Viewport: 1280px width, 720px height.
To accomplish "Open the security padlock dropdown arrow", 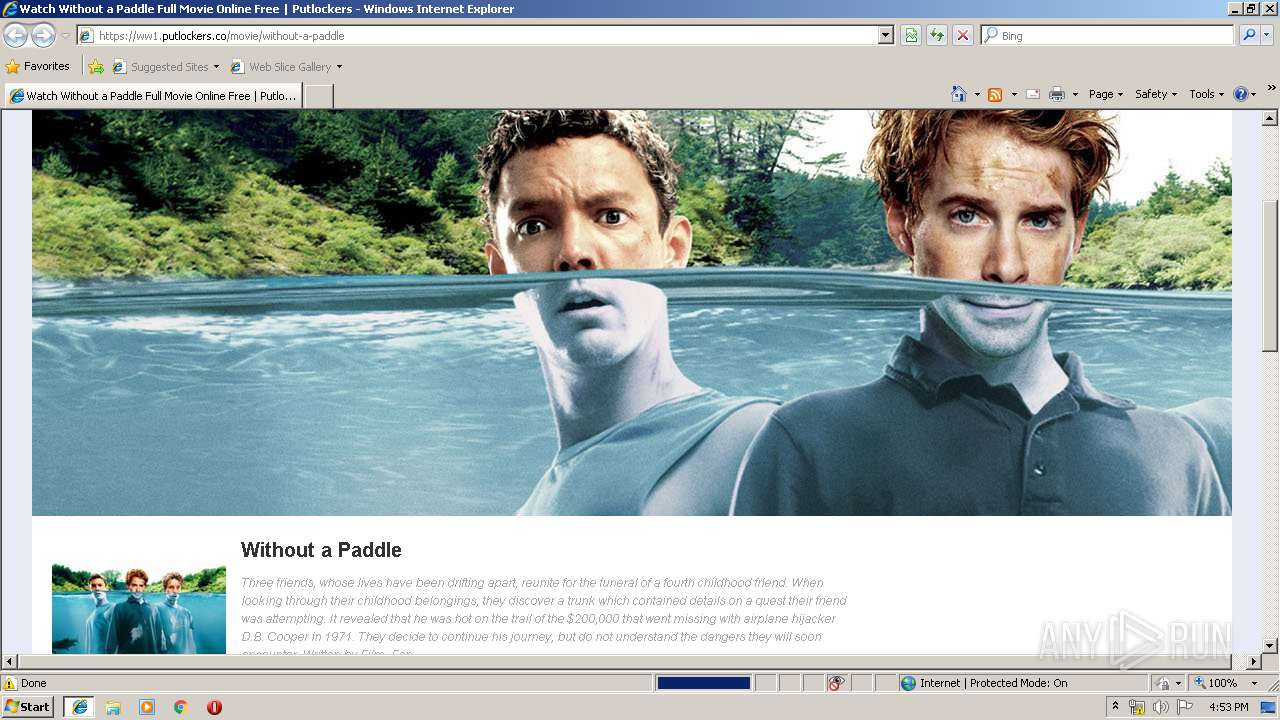I will pos(1178,683).
